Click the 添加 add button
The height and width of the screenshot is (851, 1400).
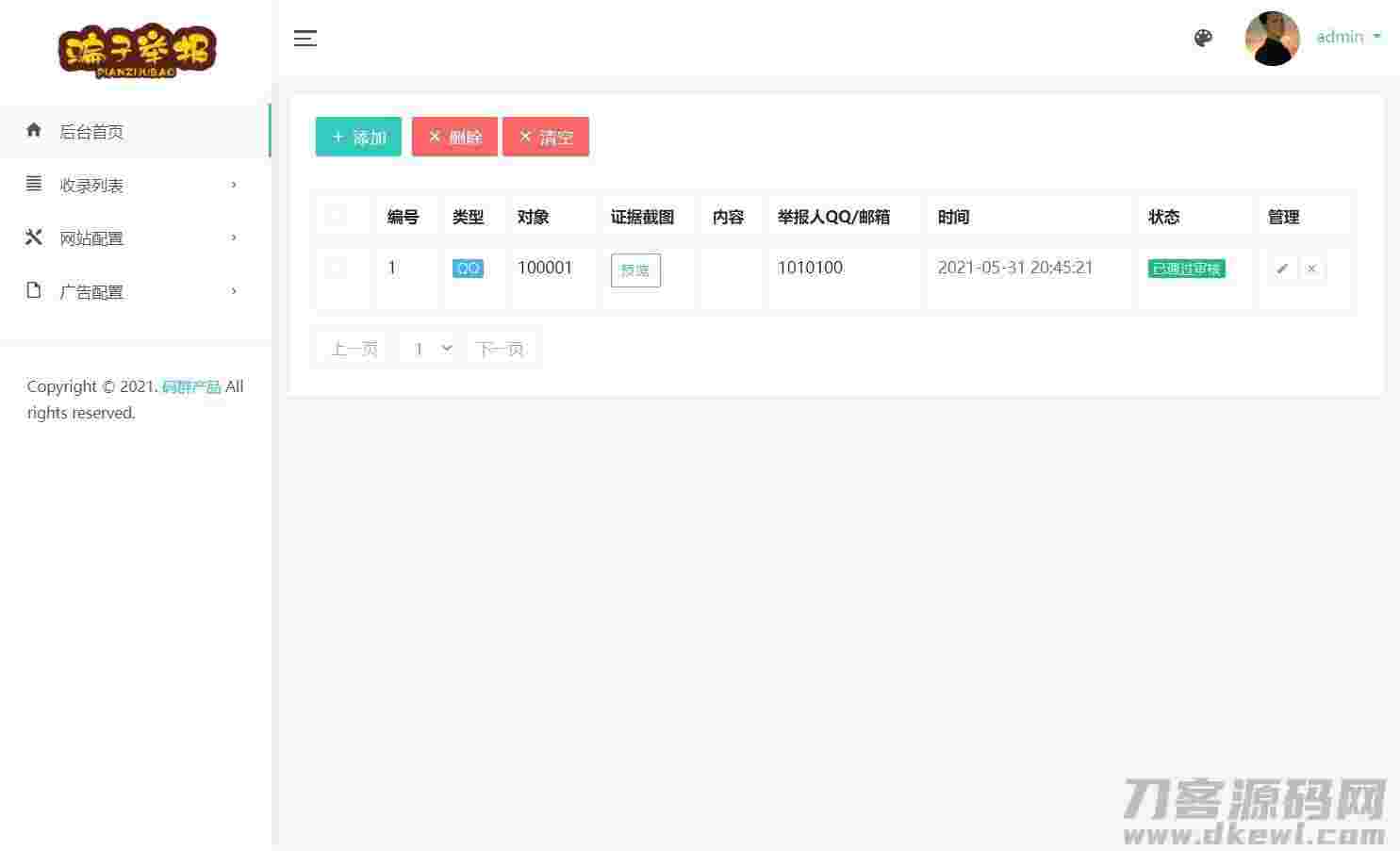(x=358, y=137)
